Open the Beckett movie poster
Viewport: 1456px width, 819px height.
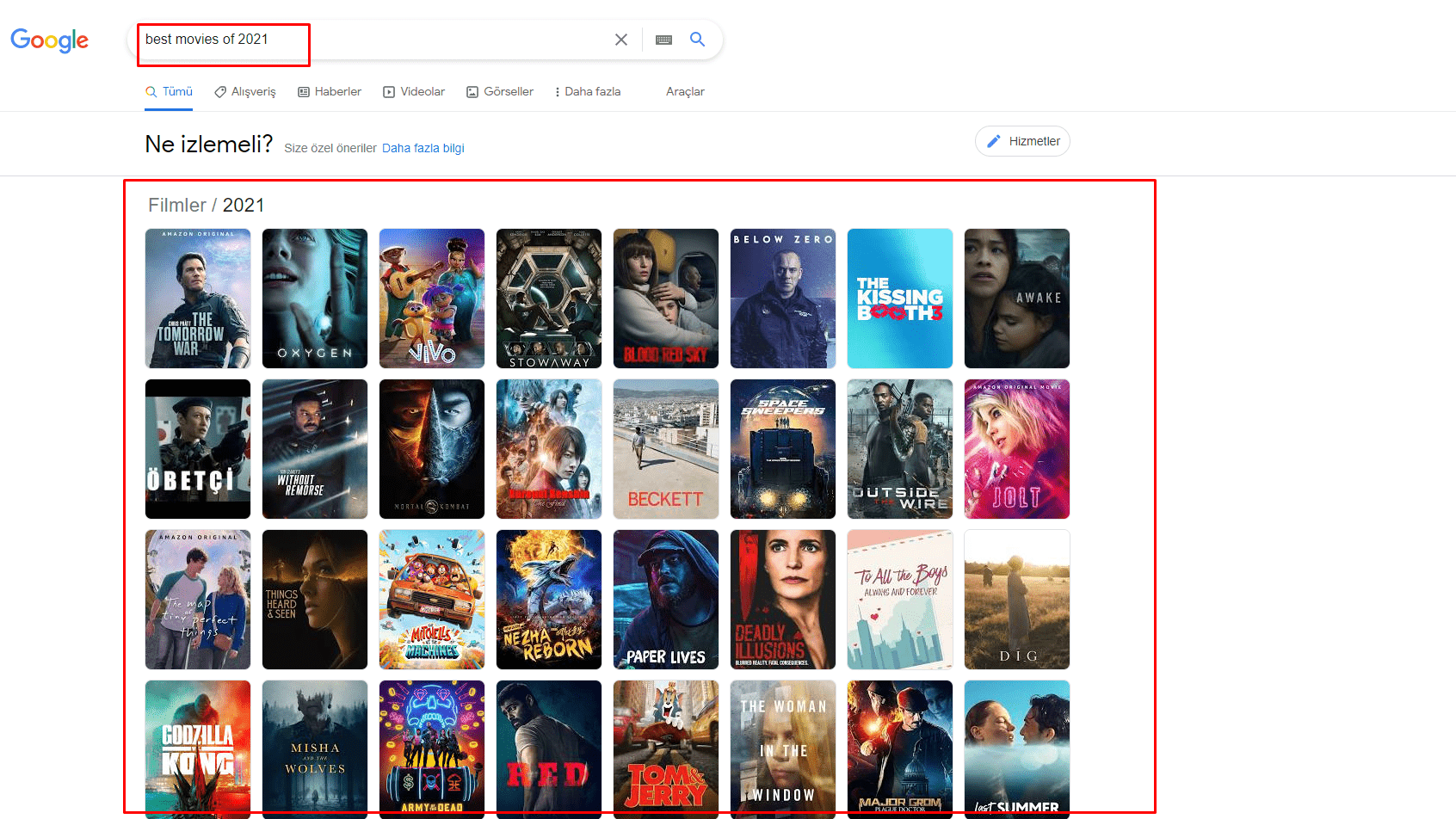[x=666, y=449]
